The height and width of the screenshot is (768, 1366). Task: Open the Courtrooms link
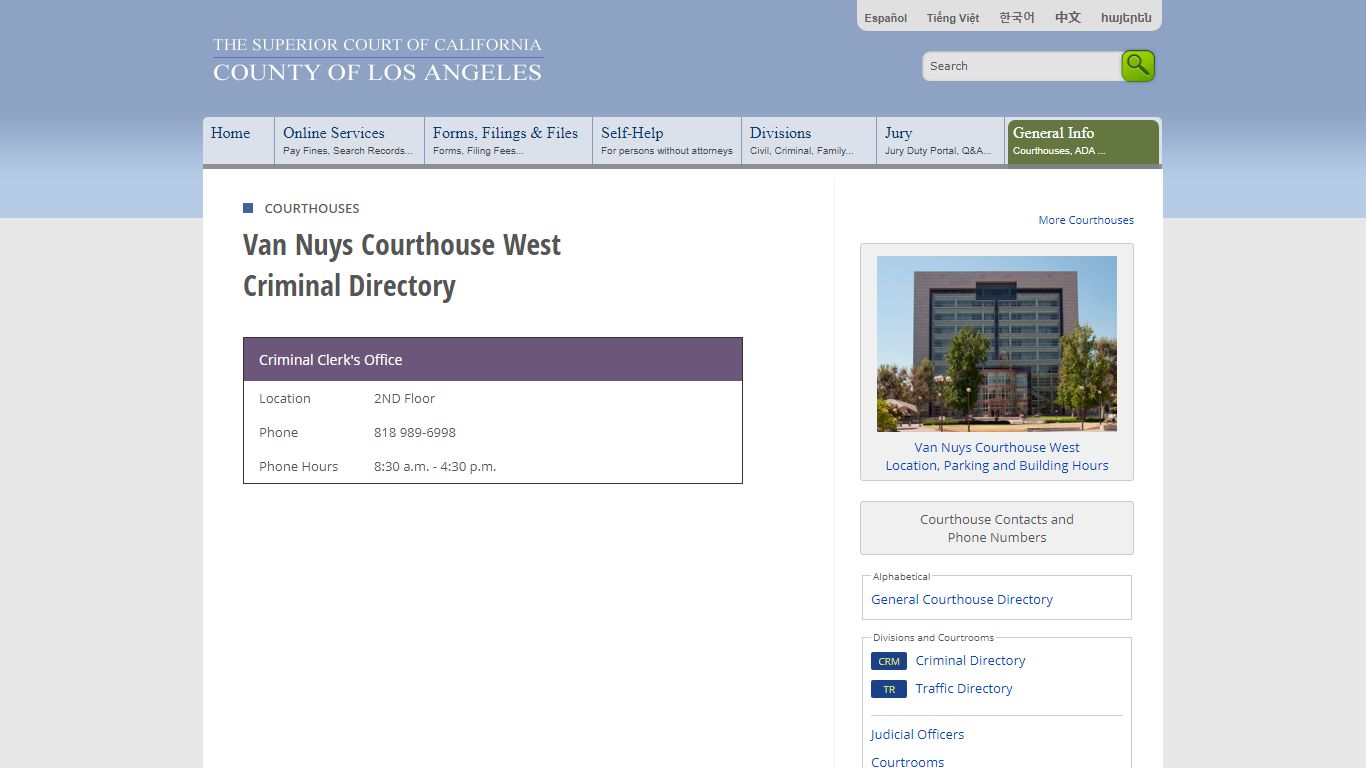(x=907, y=762)
